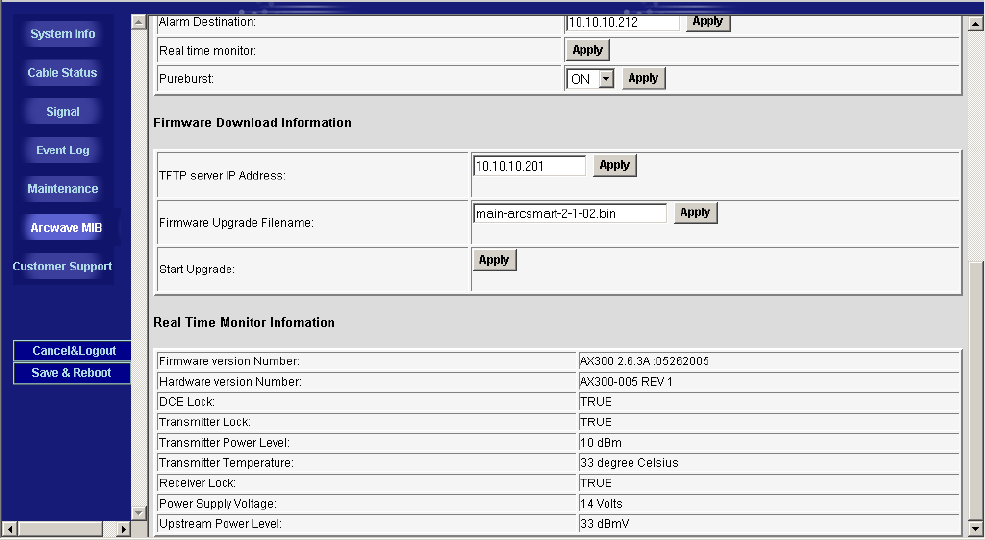Apply the Alarm Destination address

[707, 22]
